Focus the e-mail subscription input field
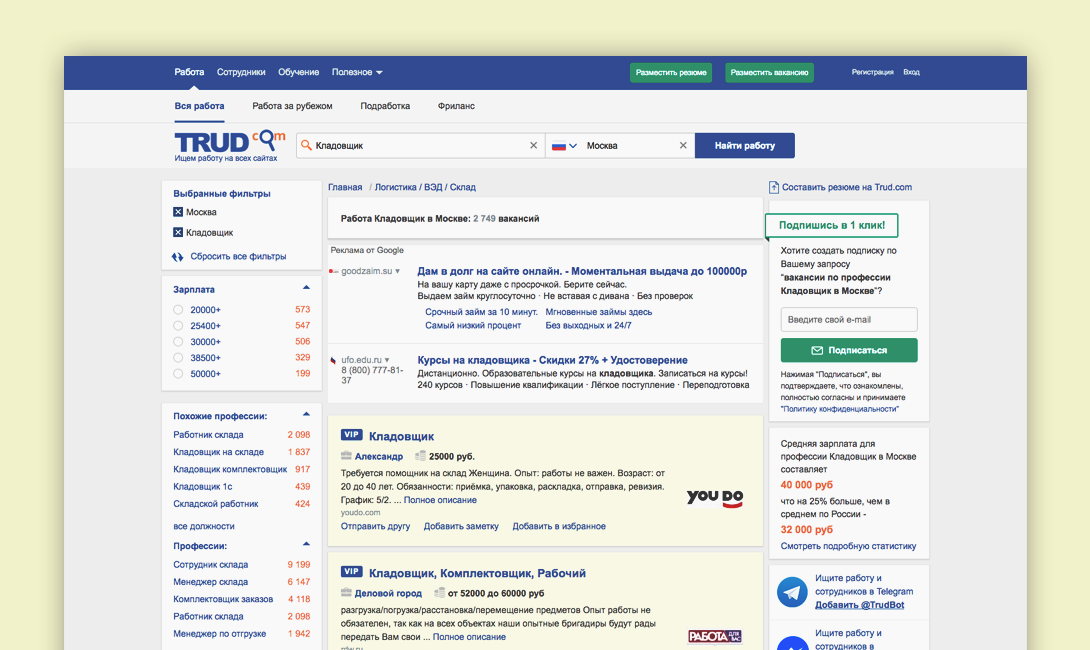The height and width of the screenshot is (650, 1090). (x=849, y=320)
